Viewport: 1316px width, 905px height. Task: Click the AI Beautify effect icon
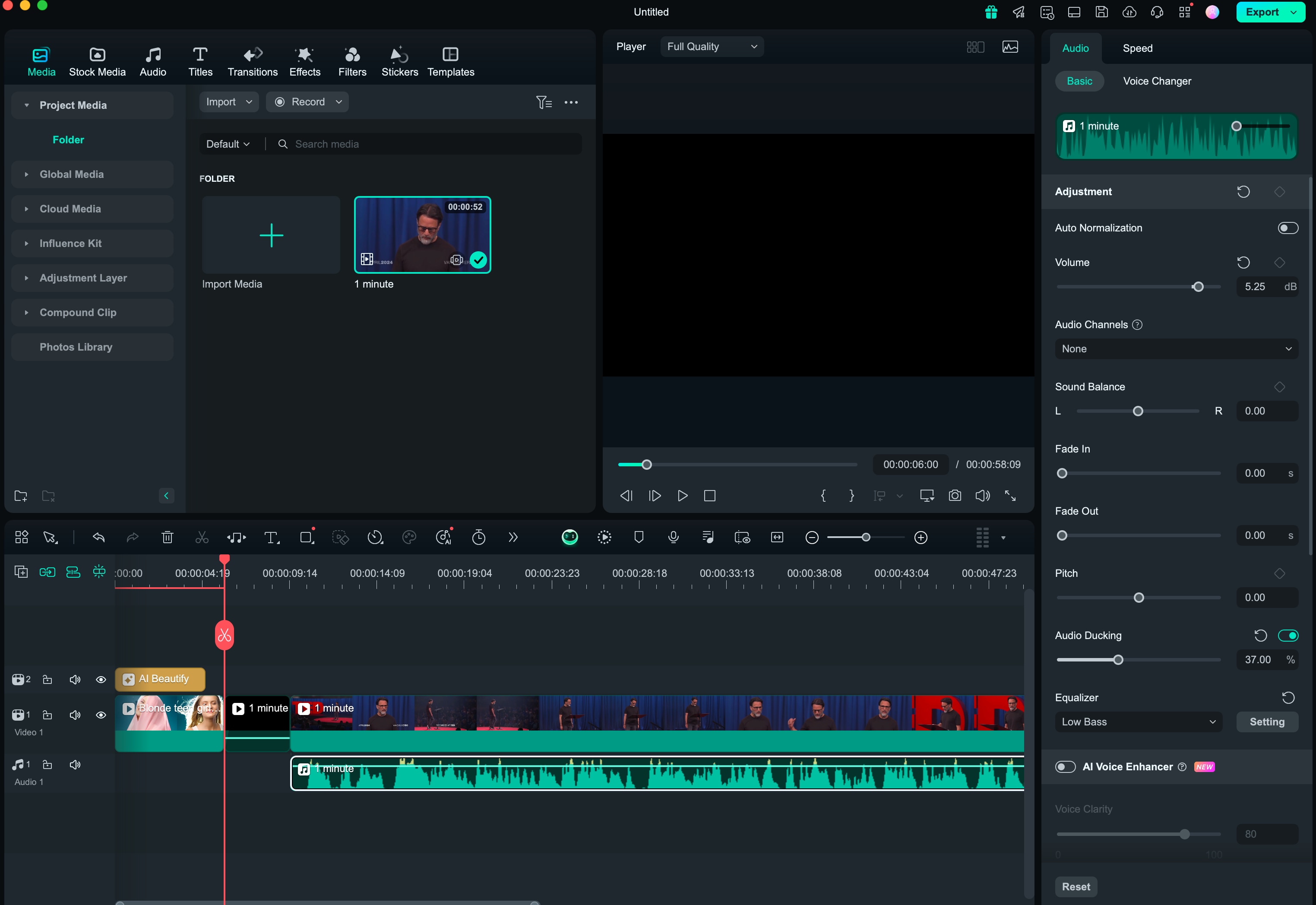coord(128,679)
